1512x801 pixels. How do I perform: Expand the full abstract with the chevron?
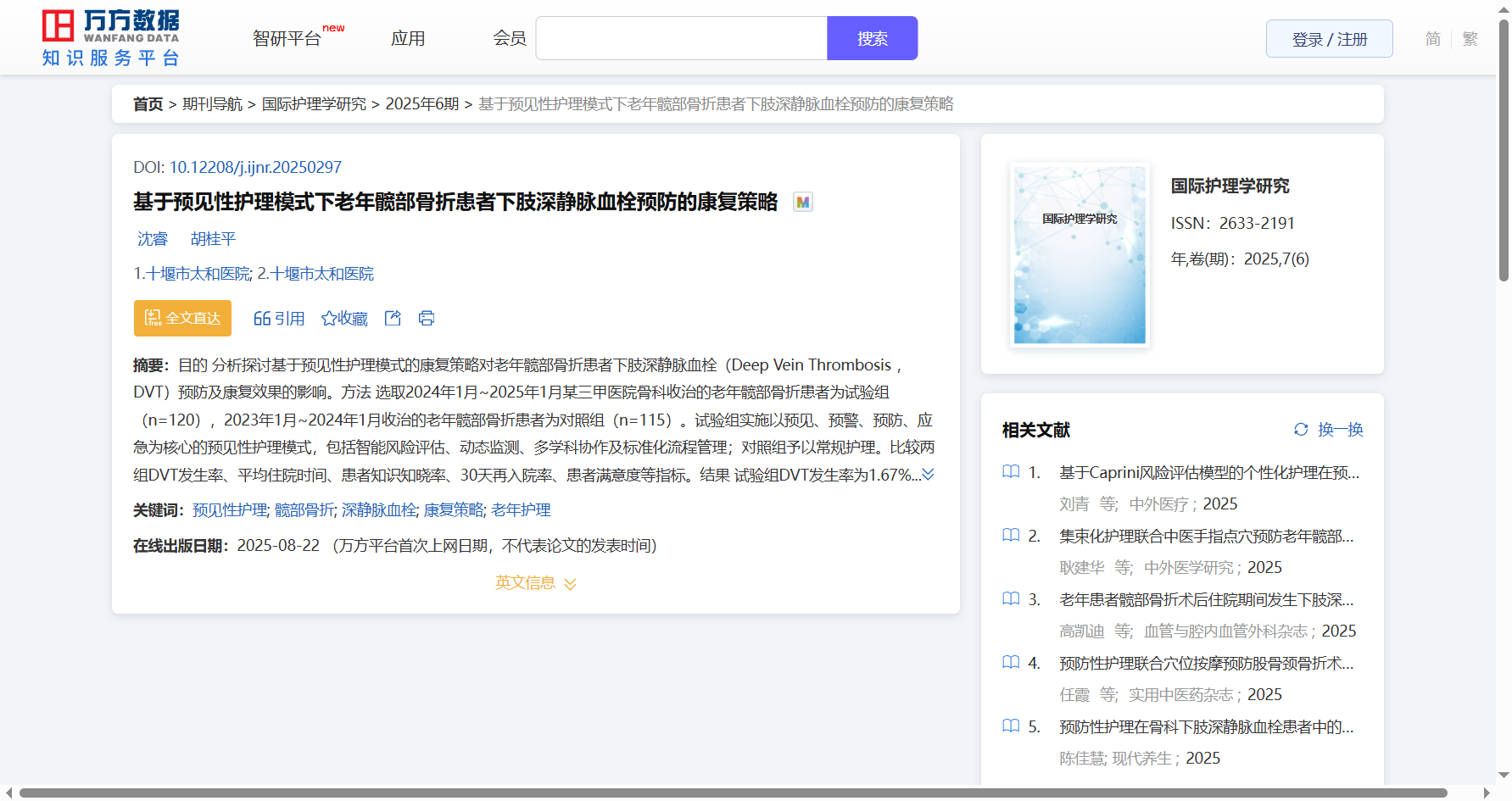(929, 475)
